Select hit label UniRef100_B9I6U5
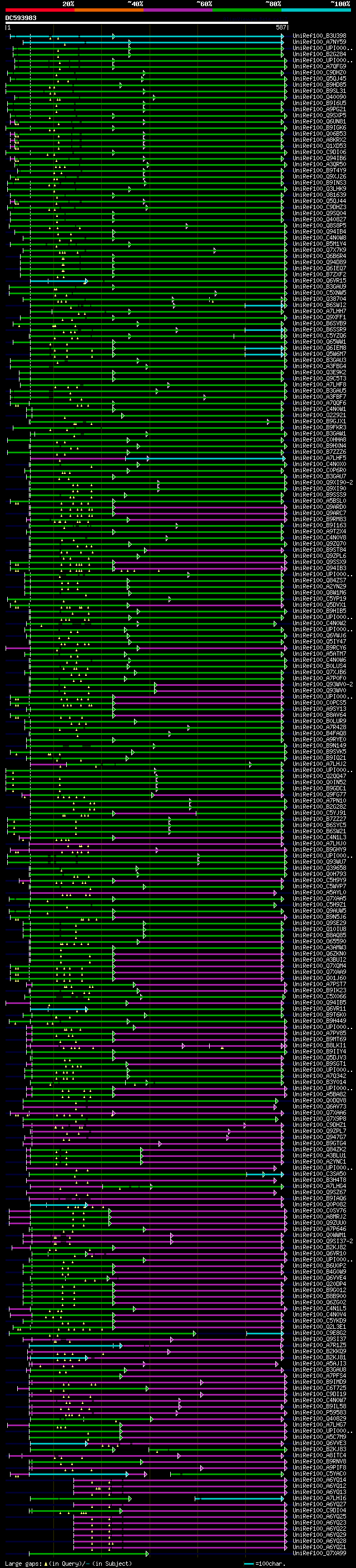356x1568 pixels. coord(319,103)
